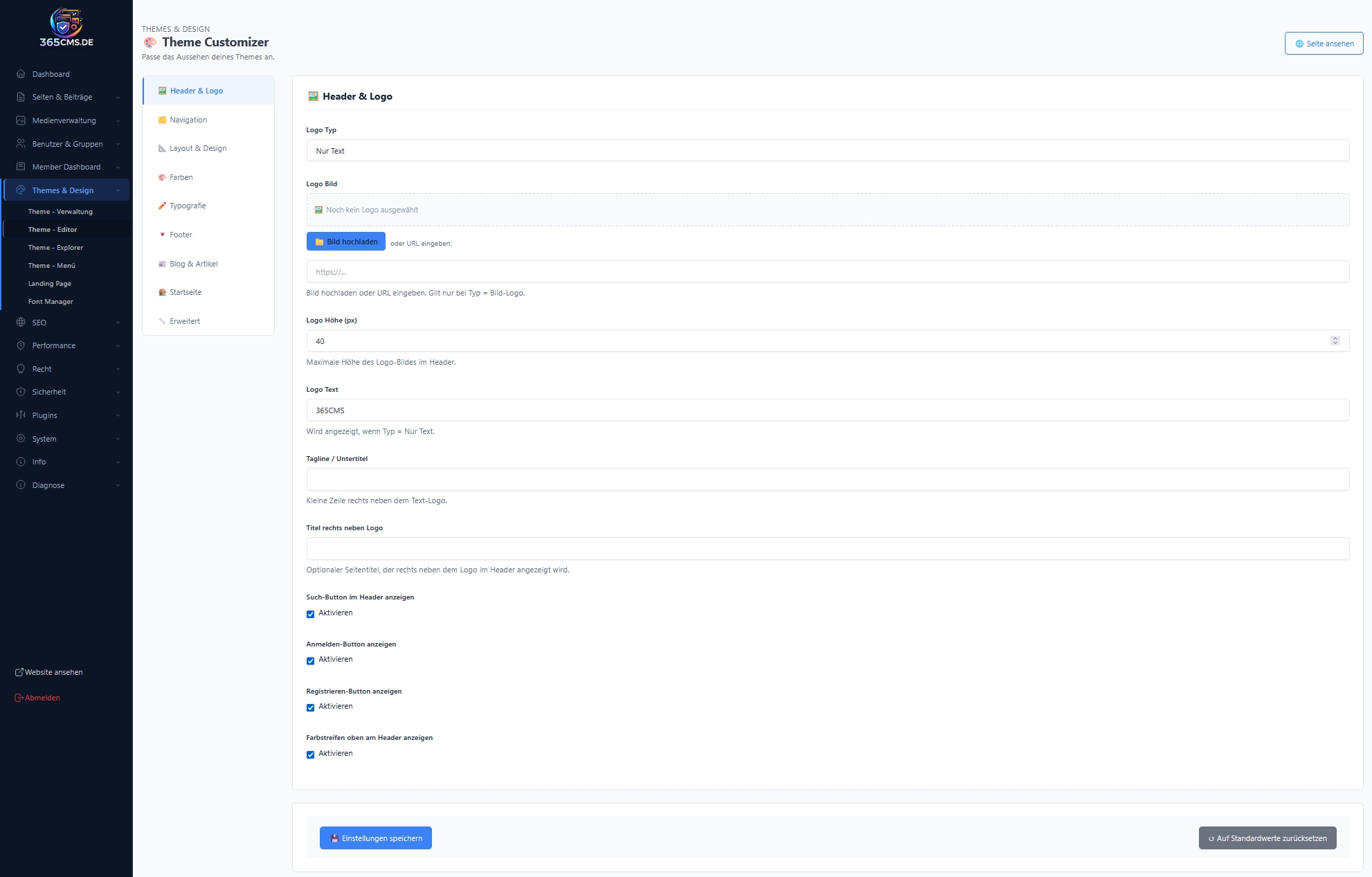The image size is (1372, 877).
Task: Click the Sicherheit shield icon
Action: [x=21, y=392]
